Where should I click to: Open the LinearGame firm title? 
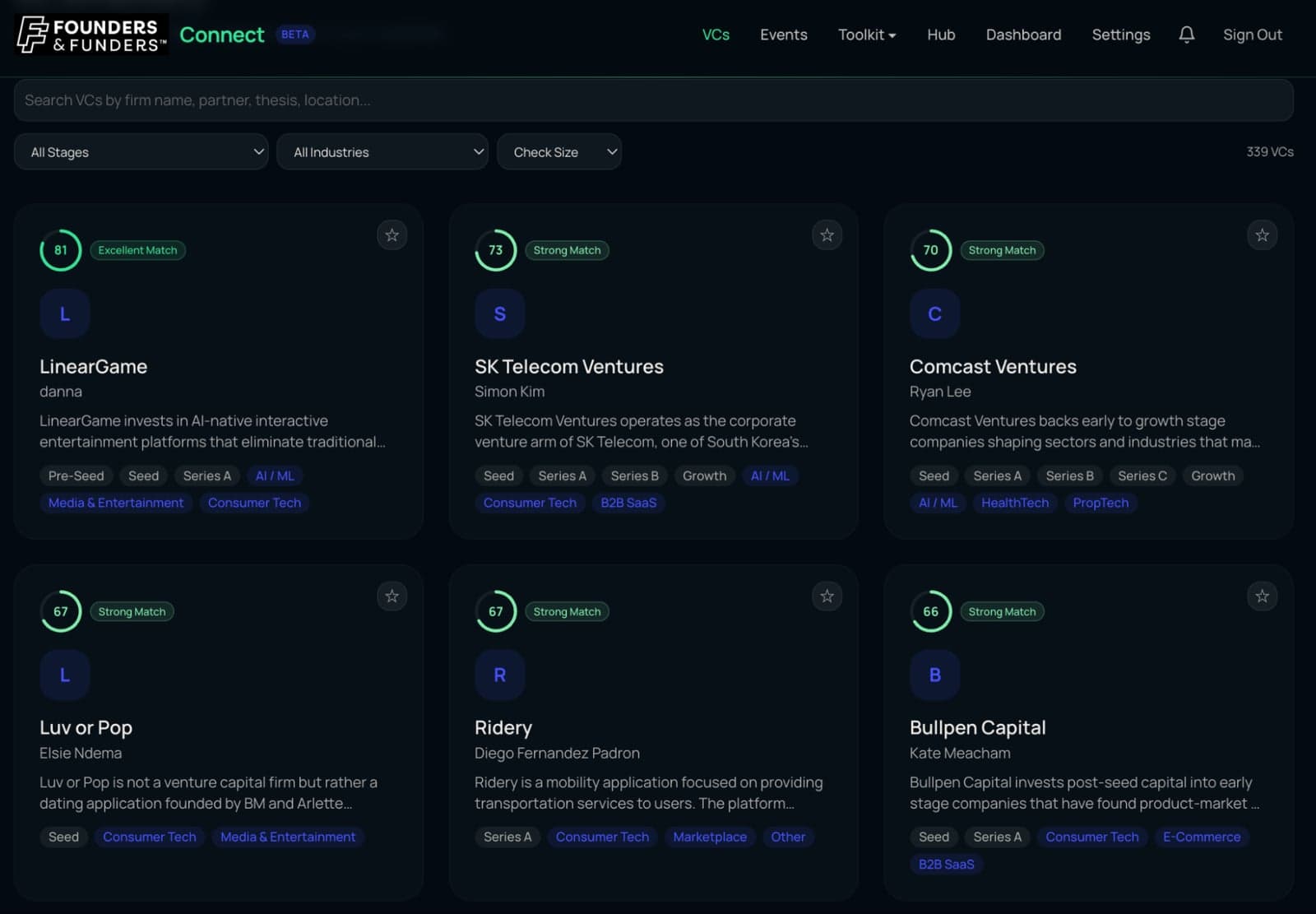94,367
